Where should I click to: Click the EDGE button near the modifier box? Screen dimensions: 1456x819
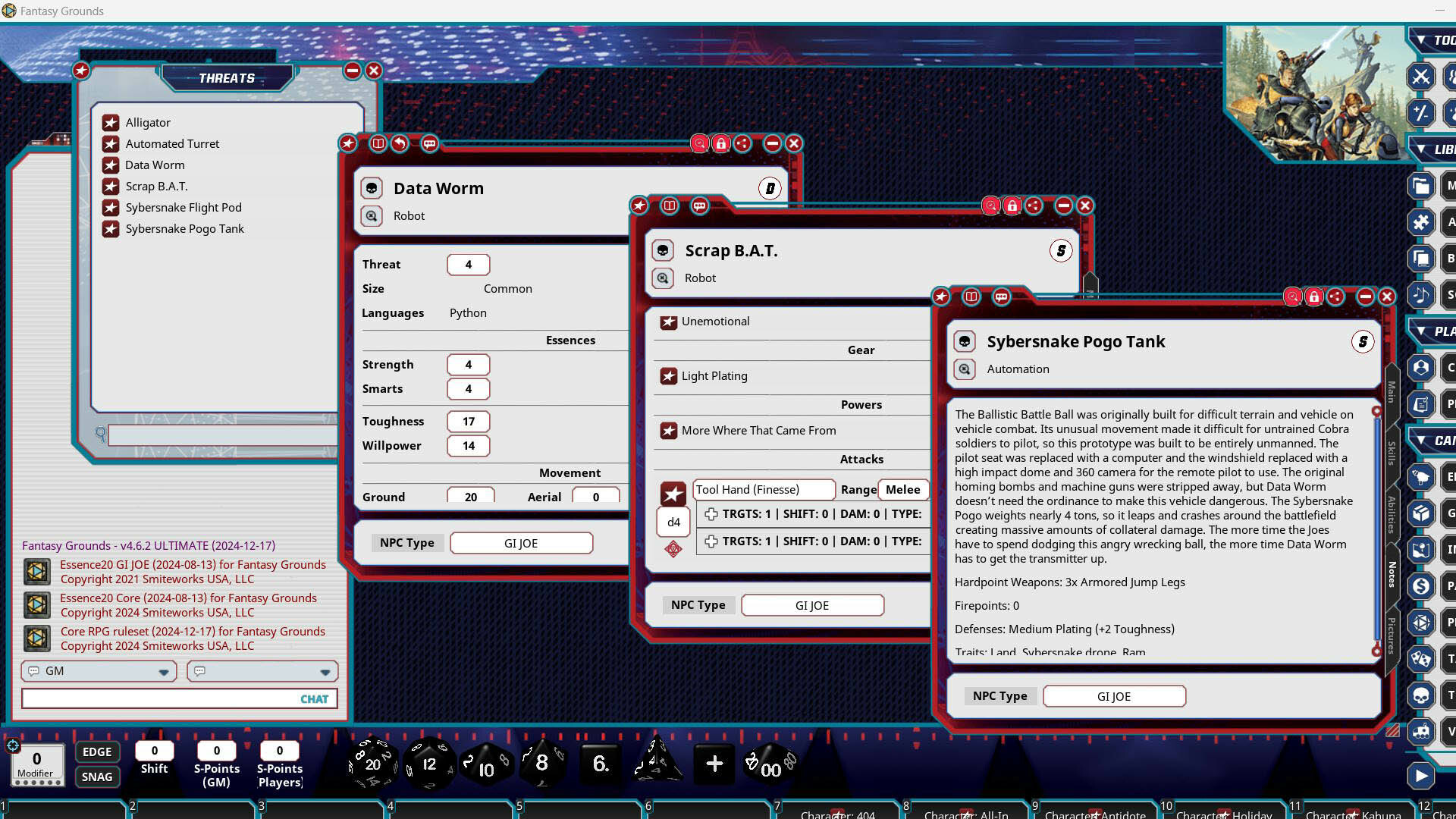(x=97, y=752)
